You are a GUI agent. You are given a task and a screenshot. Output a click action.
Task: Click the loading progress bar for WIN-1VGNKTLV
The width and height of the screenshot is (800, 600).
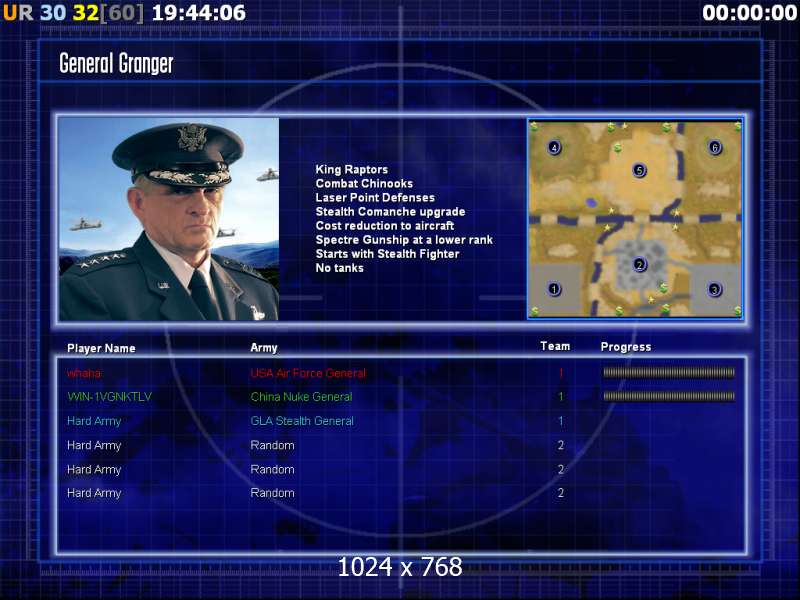669,396
